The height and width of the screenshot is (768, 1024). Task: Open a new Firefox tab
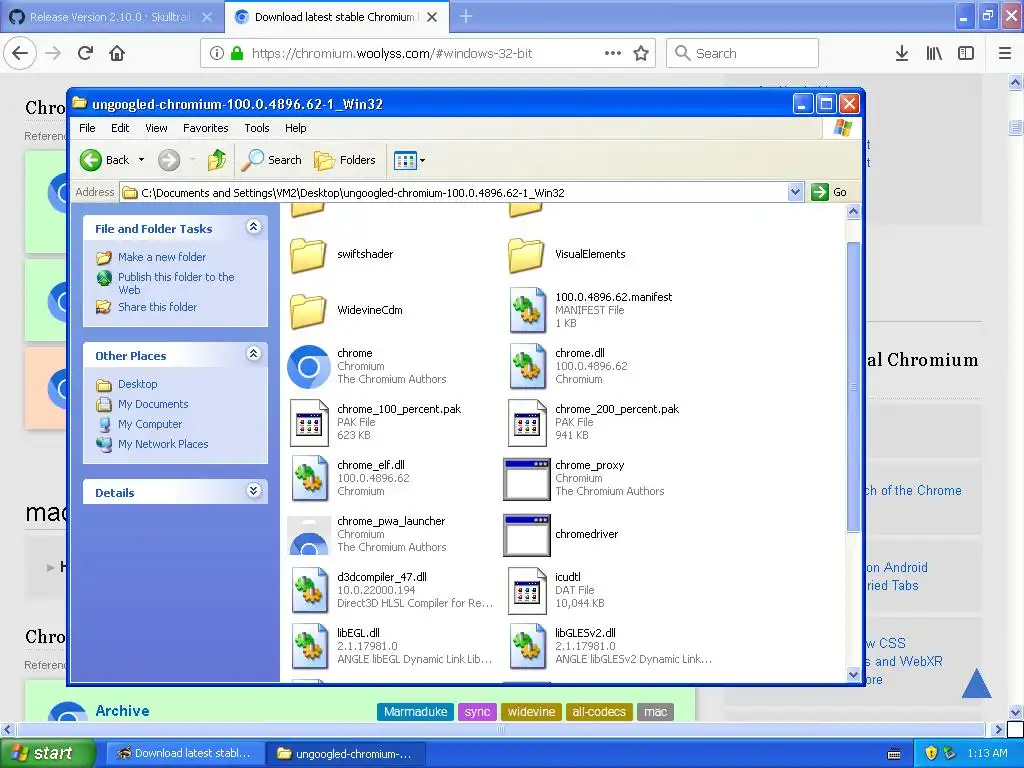pos(466,16)
